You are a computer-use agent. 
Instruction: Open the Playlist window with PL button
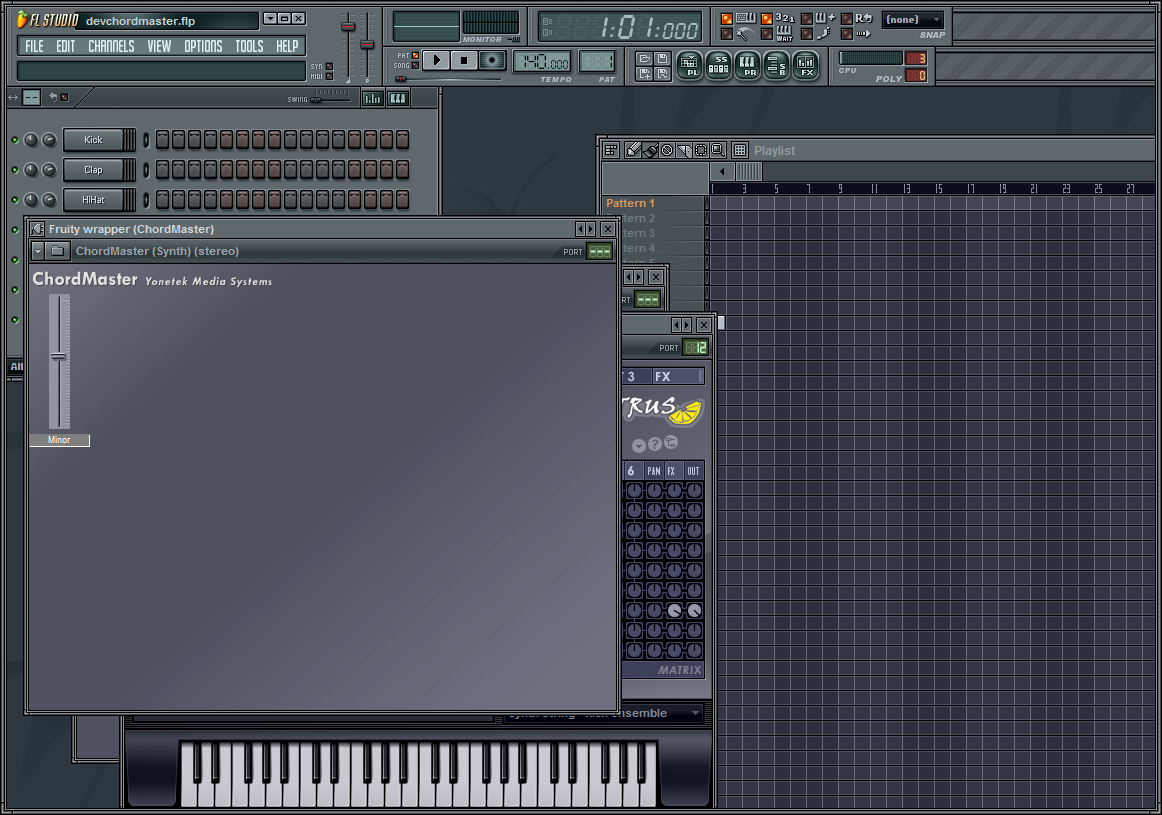(x=689, y=65)
